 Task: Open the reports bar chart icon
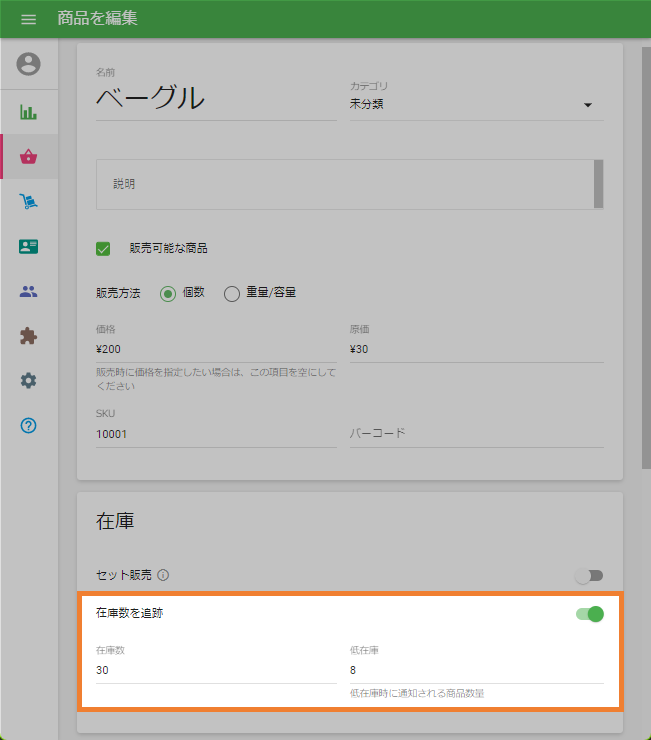pos(28,112)
